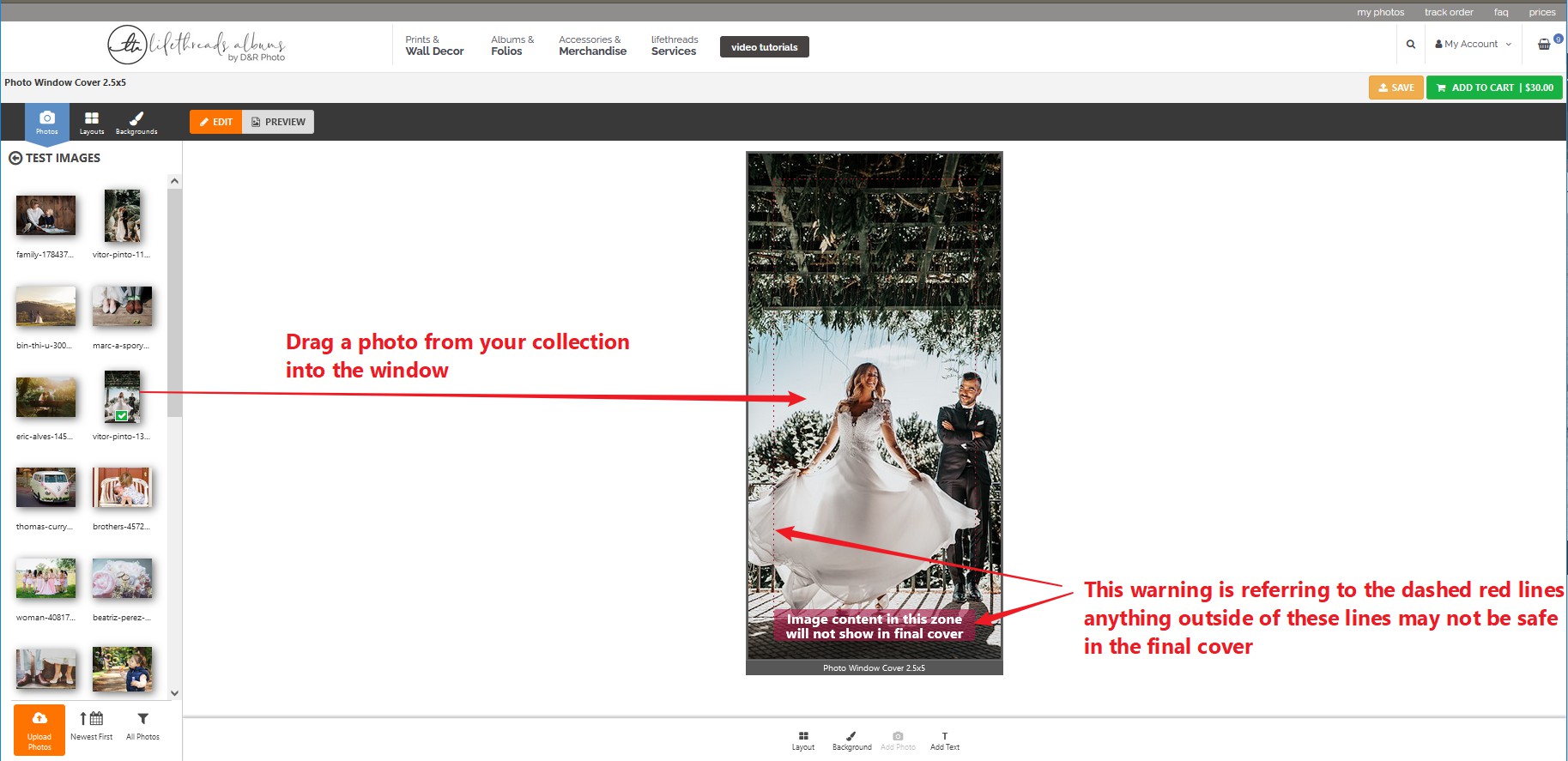
Task: Click the search magnifier icon
Action: (x=1410, y=45)
